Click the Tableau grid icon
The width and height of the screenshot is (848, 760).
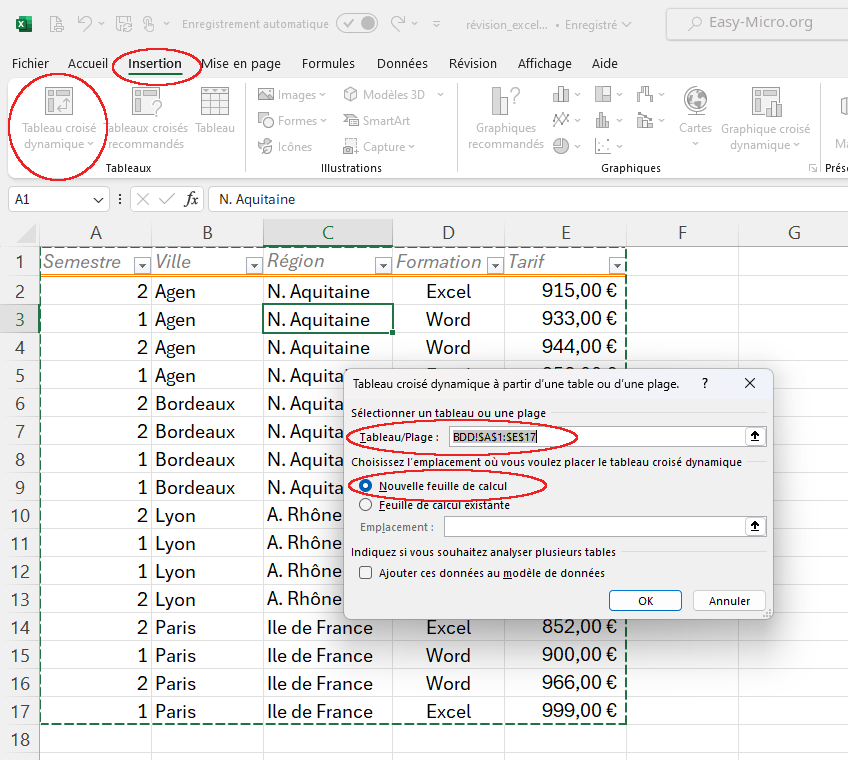pos(215,101)
